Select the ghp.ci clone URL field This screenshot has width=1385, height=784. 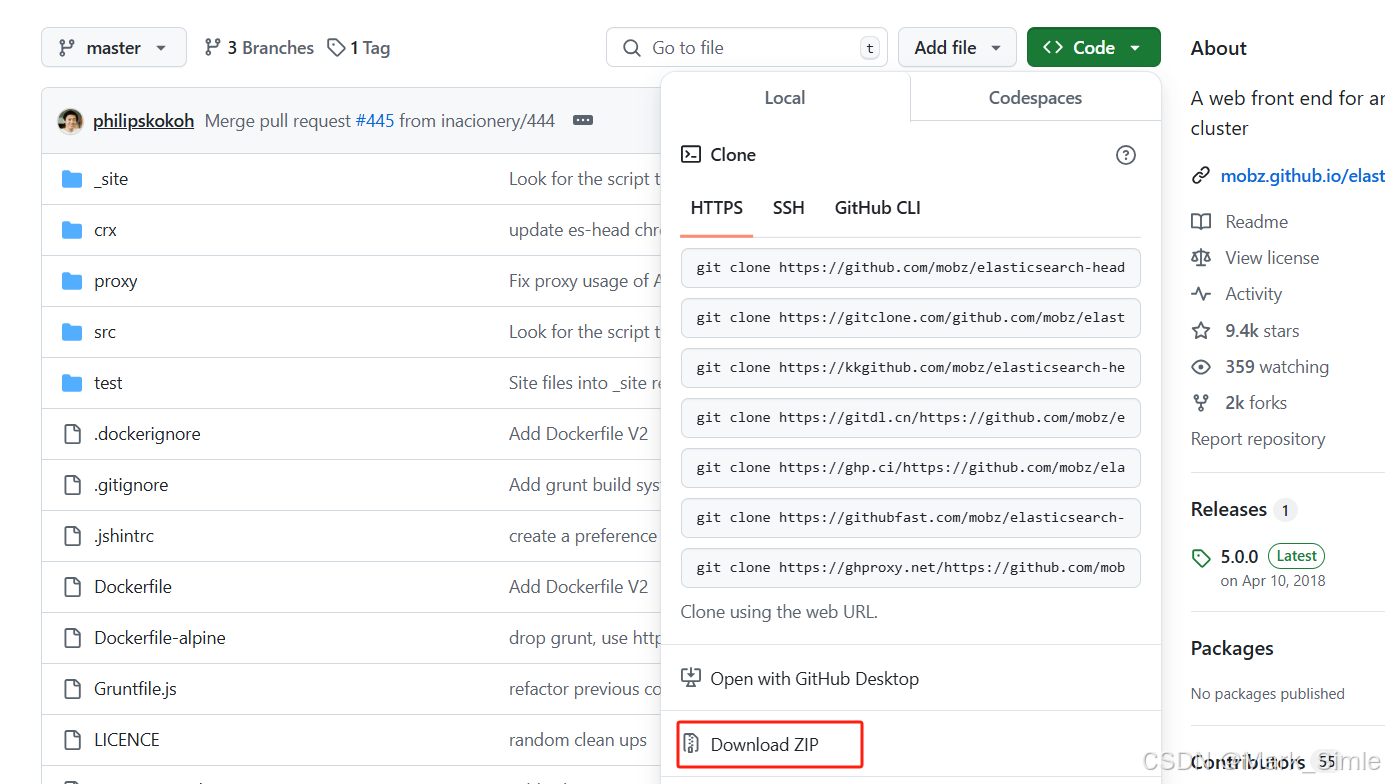(911, 468)
